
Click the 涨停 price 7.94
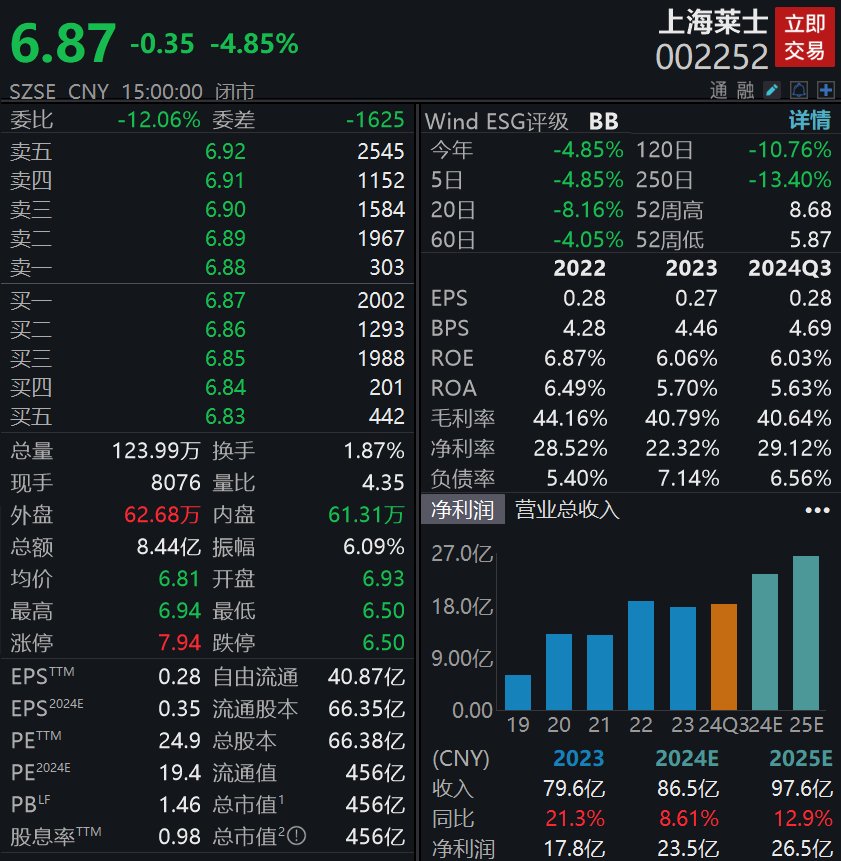[x=180, y=642]
